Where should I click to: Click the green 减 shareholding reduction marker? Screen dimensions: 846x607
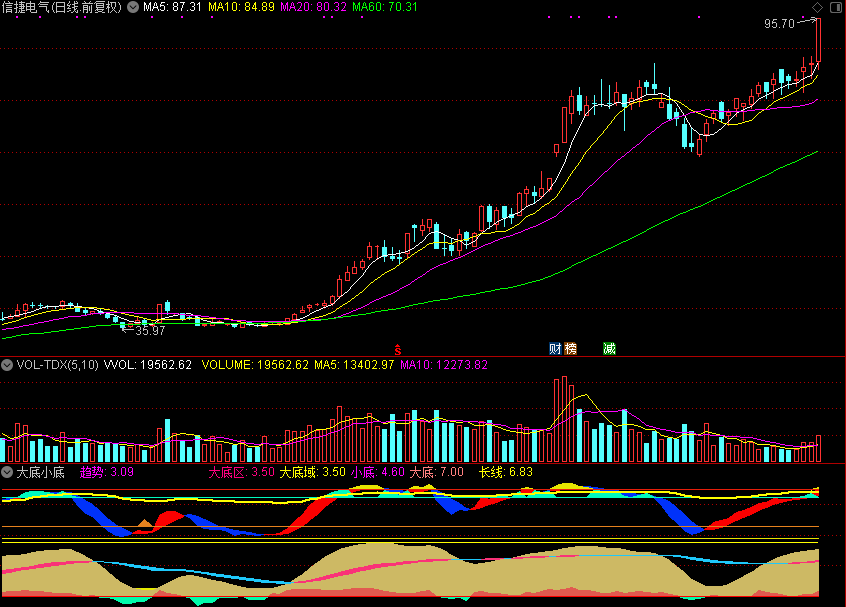pyautogui.click(x=609, y=348)
